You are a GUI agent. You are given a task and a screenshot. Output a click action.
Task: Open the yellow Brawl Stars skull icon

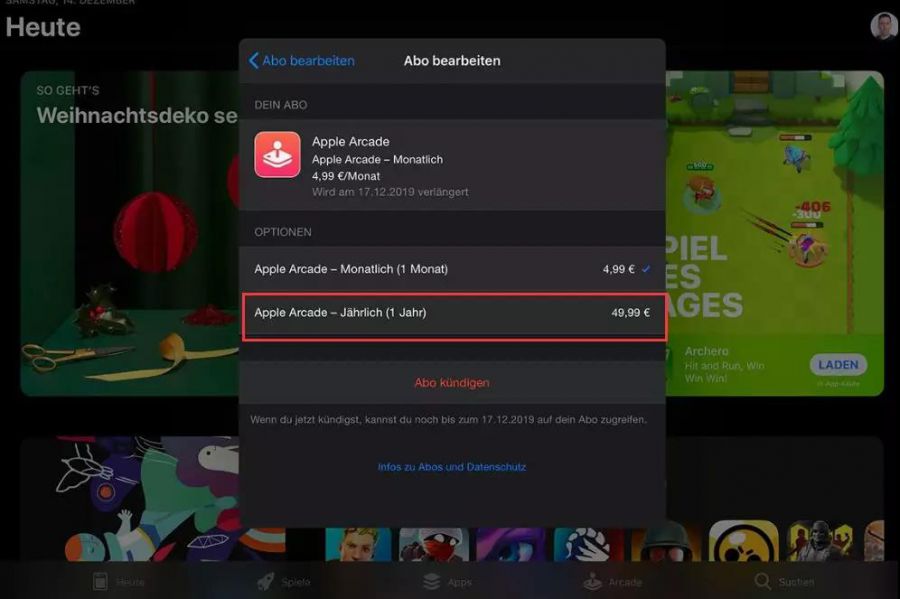pyautogui.click(x=743, y=541)
